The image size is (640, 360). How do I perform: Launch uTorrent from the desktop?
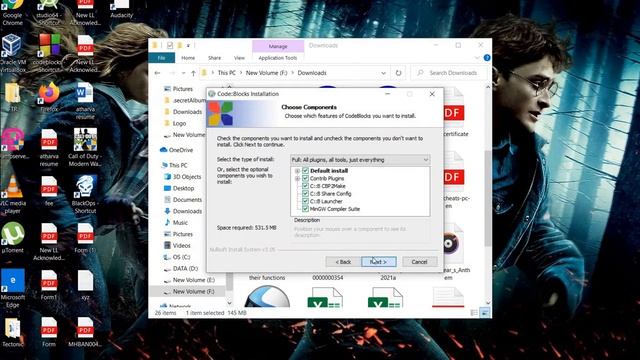[13, 238]
